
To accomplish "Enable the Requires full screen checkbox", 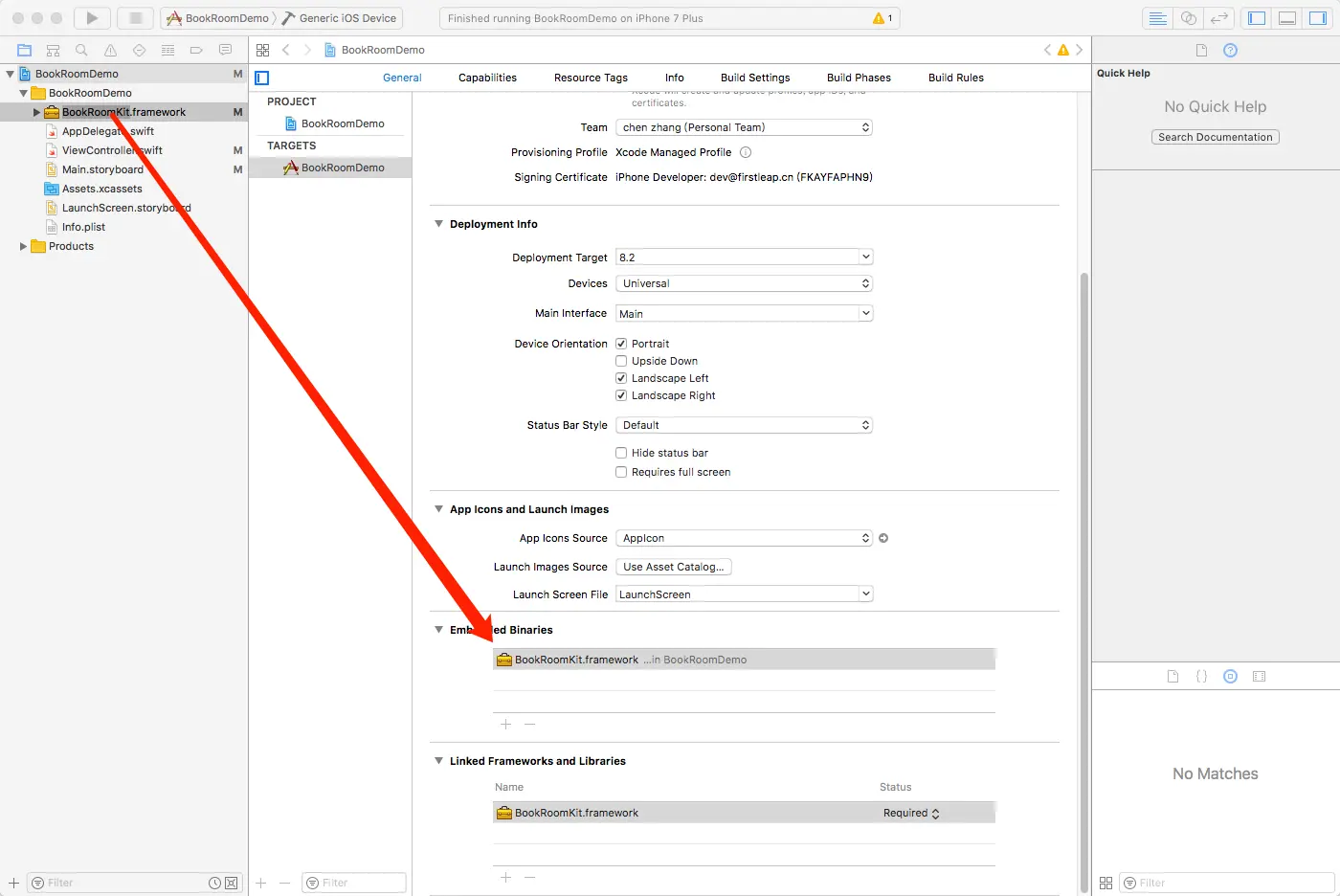I will coord(621,472).
